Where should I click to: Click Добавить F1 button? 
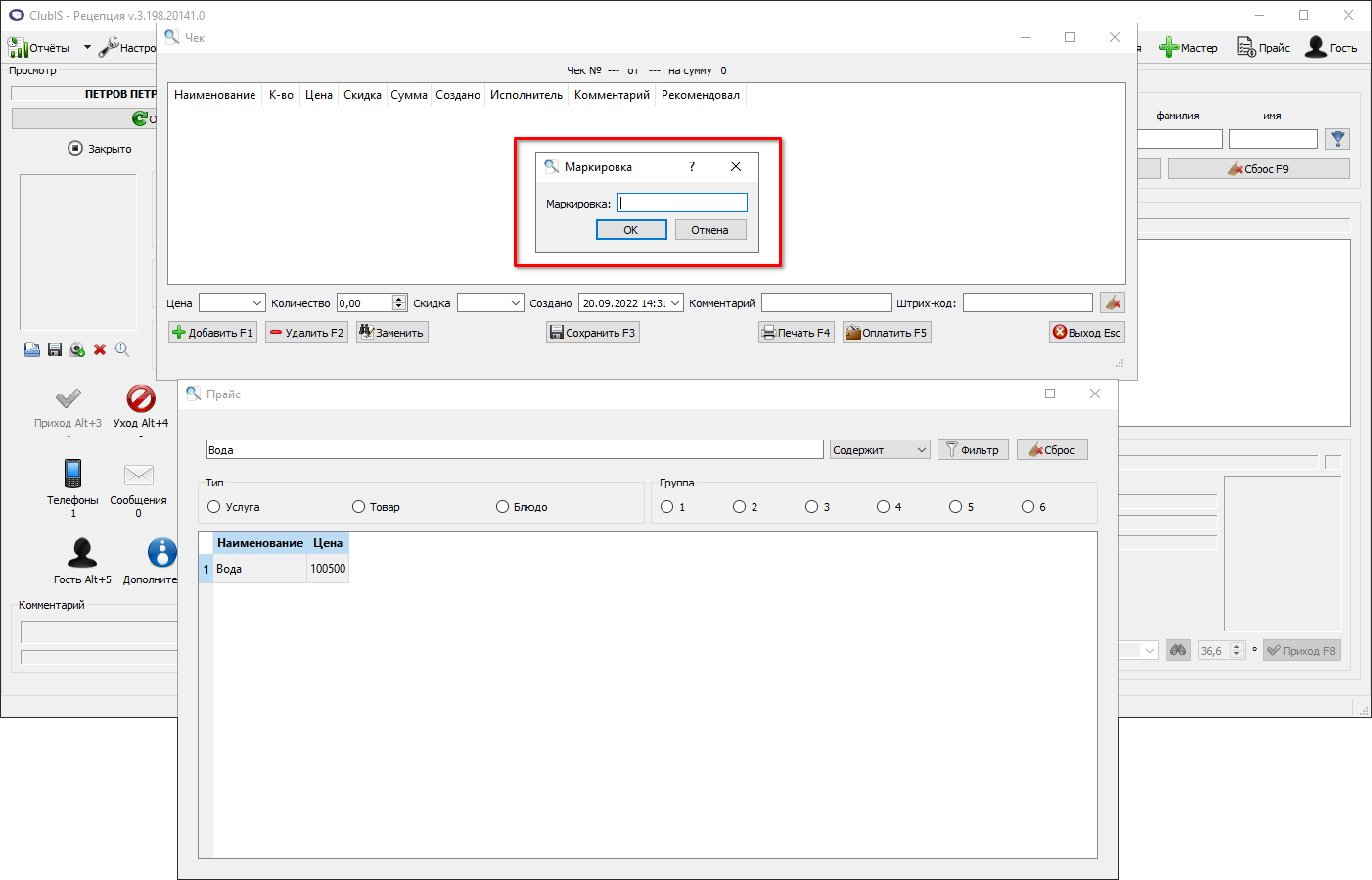(x=212, y=333)
